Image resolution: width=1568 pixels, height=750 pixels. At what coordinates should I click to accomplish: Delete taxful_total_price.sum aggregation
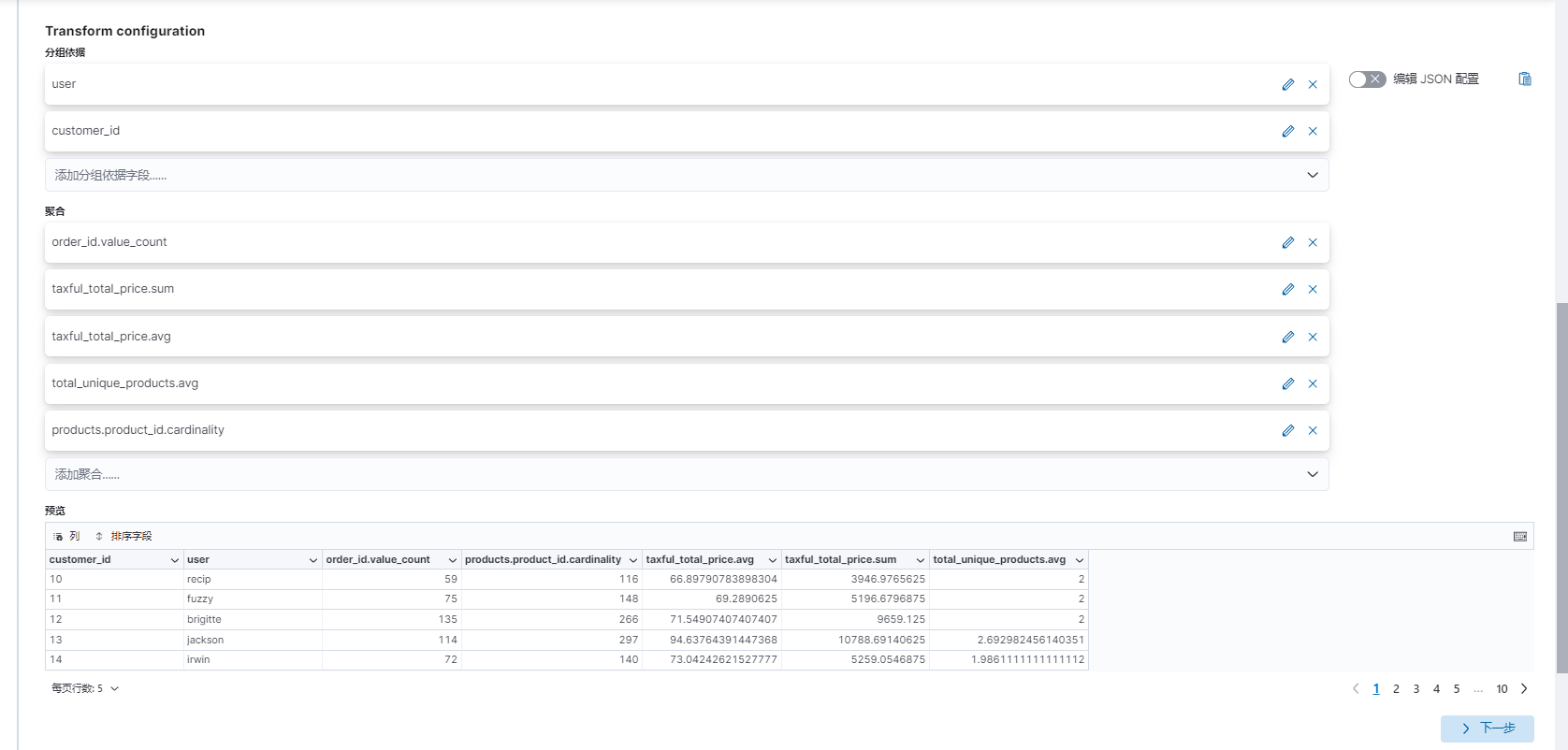[x=1313, y=289]
